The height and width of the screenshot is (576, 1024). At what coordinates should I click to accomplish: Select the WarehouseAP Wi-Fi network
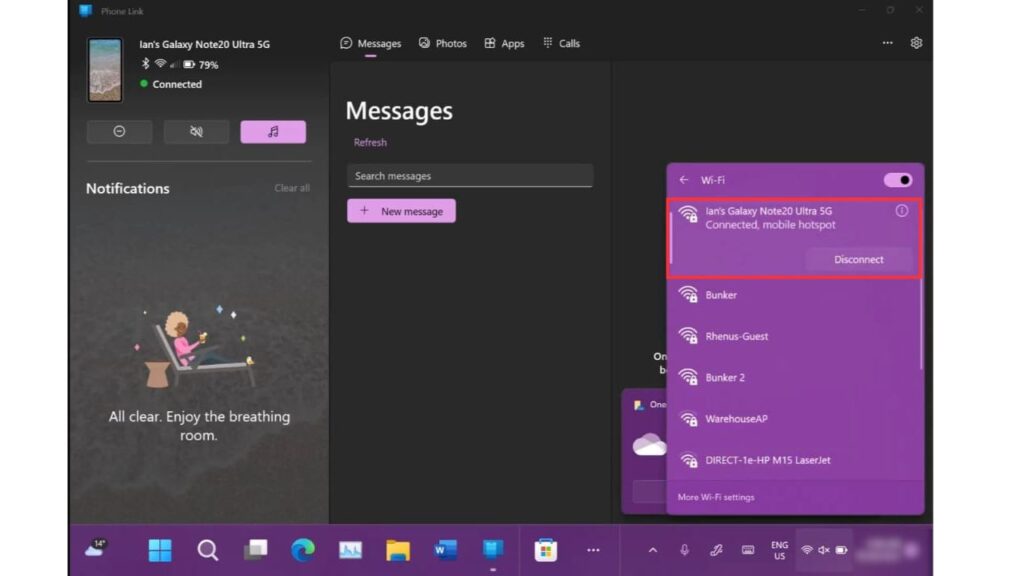(793, 419)
